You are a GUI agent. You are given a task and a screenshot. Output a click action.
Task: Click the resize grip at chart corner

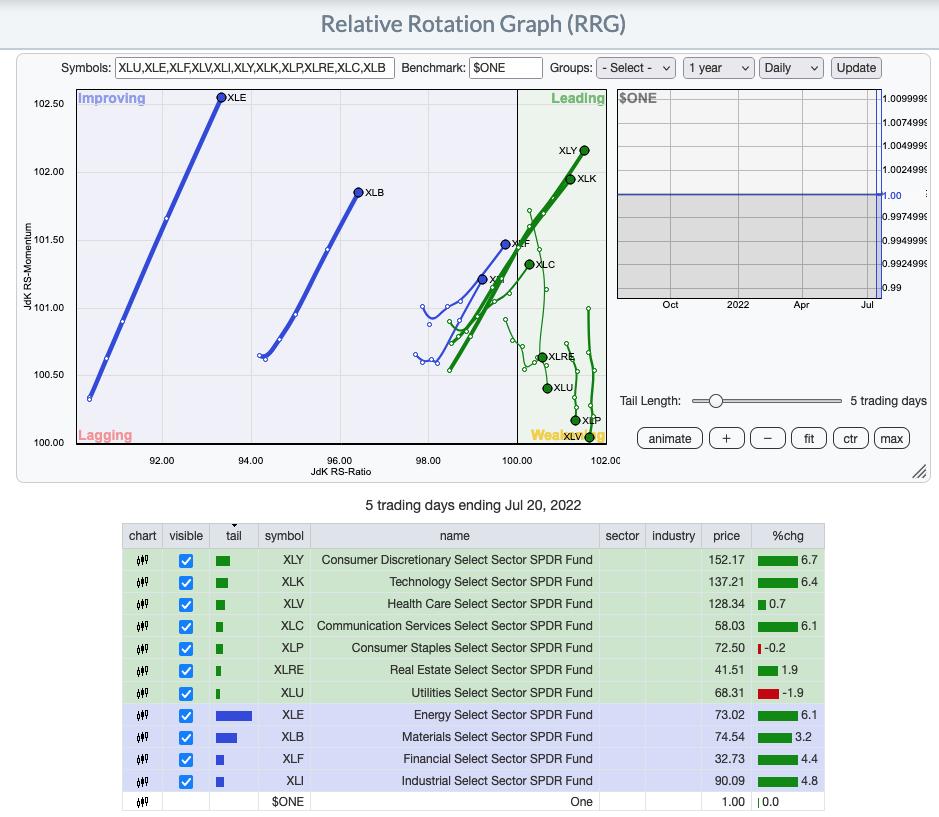pos(919,471)
